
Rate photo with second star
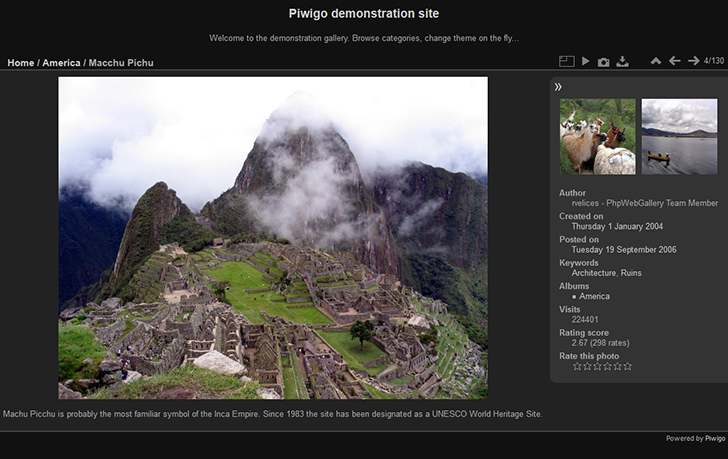[587, 366]
